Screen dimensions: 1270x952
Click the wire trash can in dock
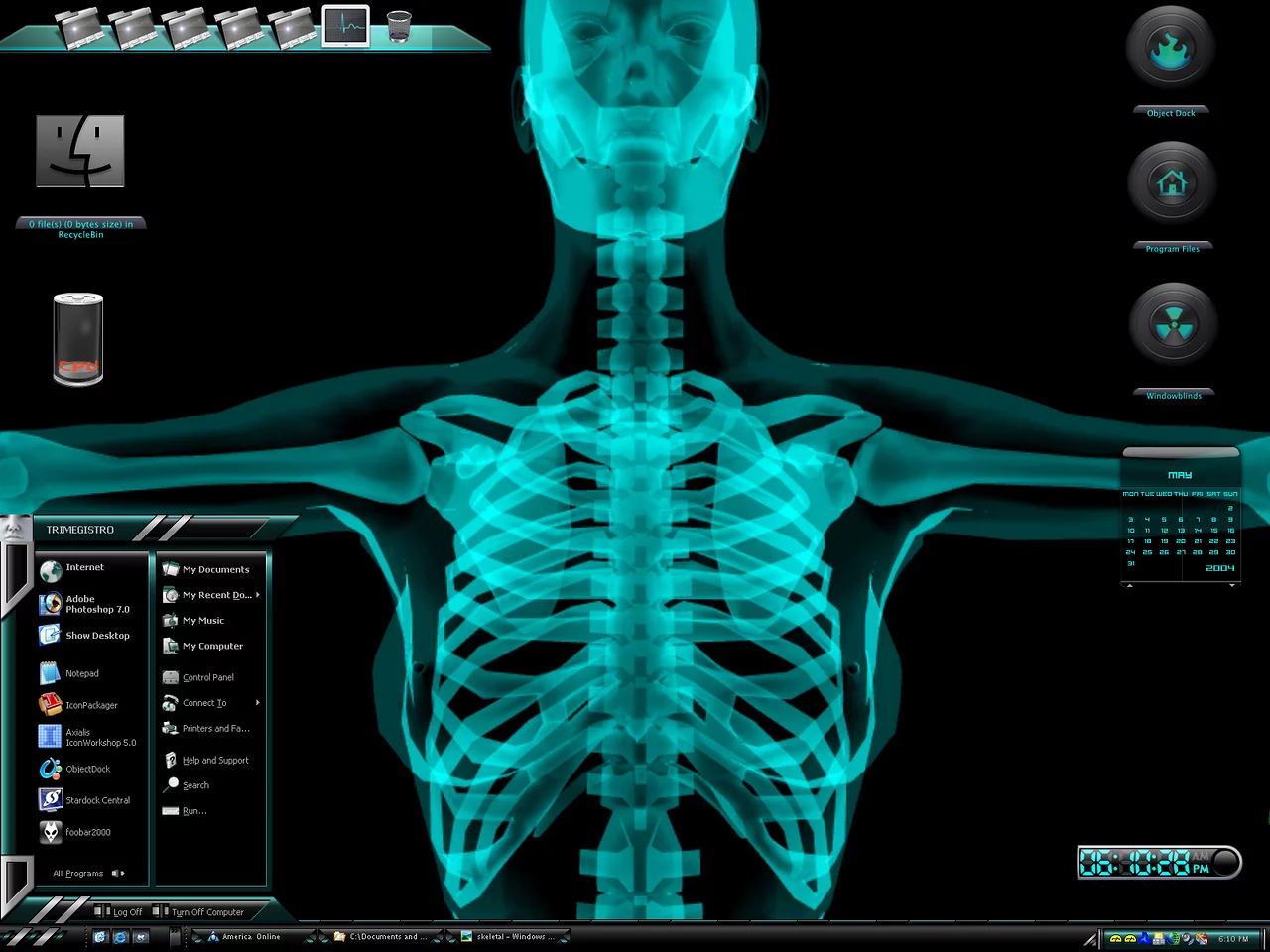[x=399, y=27]
